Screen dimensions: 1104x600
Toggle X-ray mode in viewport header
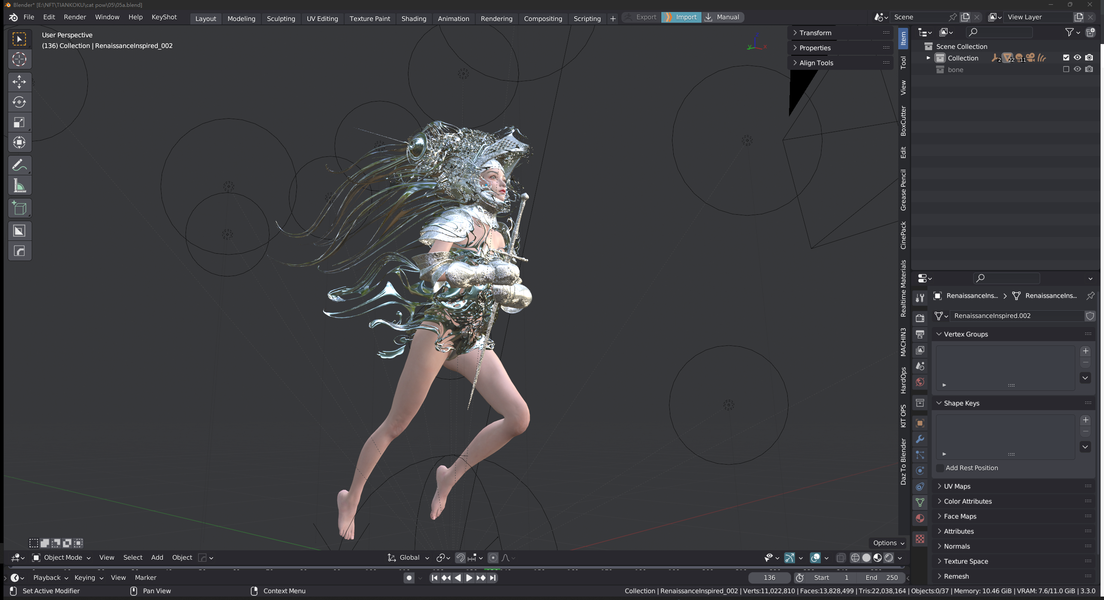(x=841, y=558)
